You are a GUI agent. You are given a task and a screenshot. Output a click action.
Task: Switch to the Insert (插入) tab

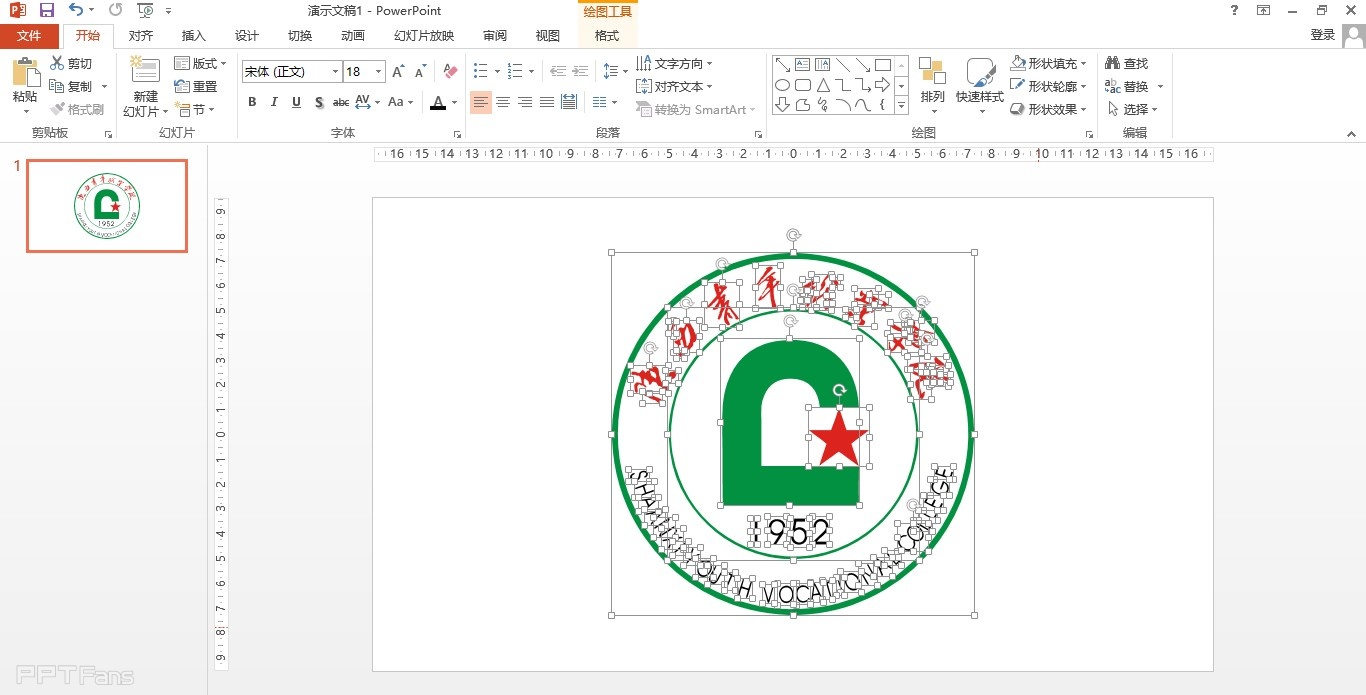tap(193, 36)
